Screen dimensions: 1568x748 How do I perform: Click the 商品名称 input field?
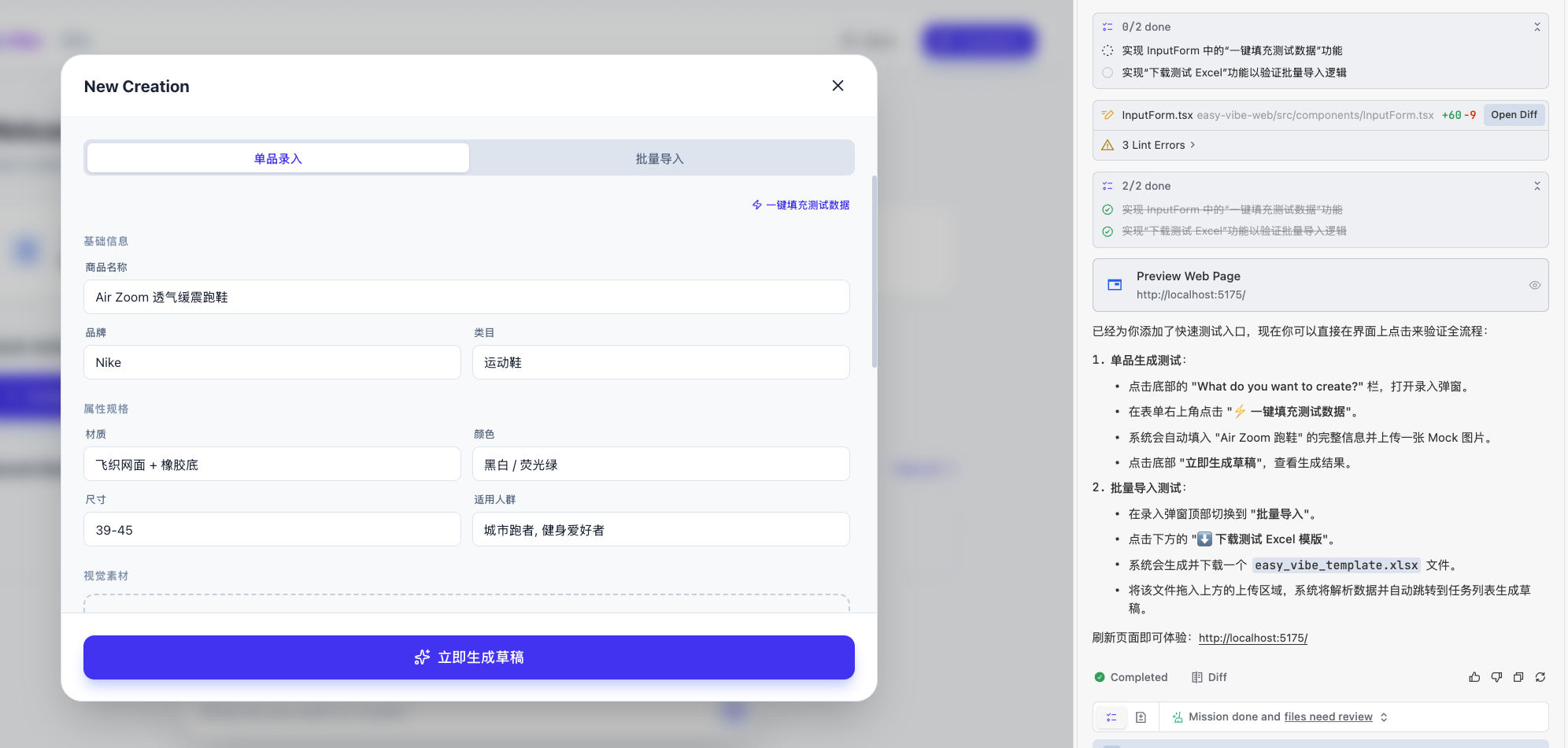click(x=466, y=297)
